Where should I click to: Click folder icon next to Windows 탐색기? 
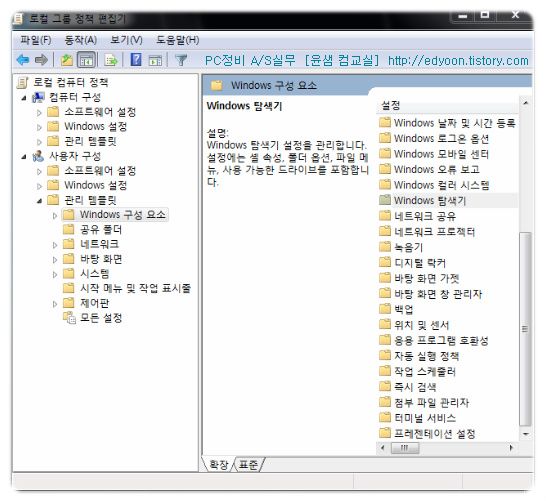(x=384, y=200)
